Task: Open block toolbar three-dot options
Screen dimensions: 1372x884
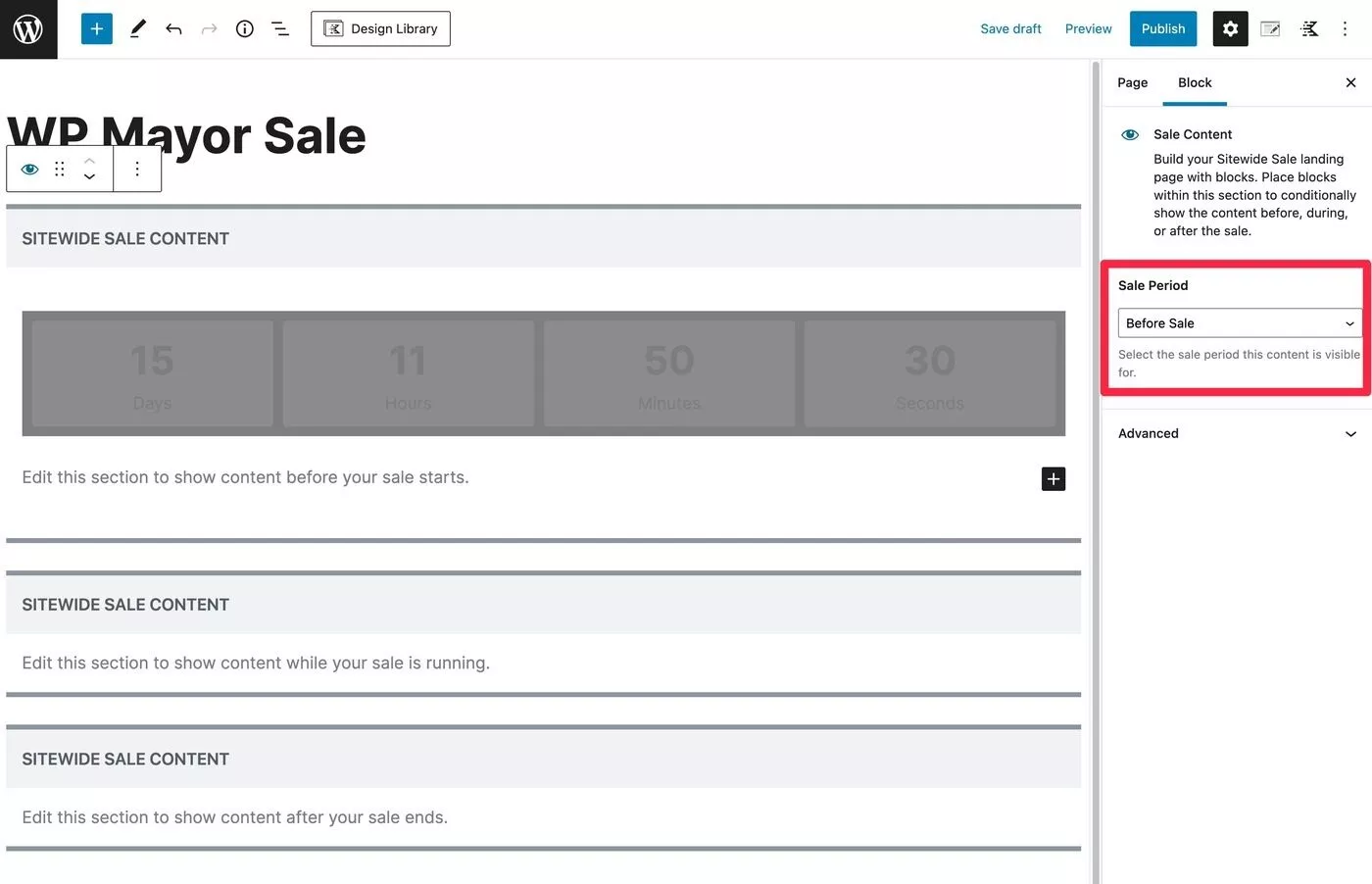Action: click(137, 170)
